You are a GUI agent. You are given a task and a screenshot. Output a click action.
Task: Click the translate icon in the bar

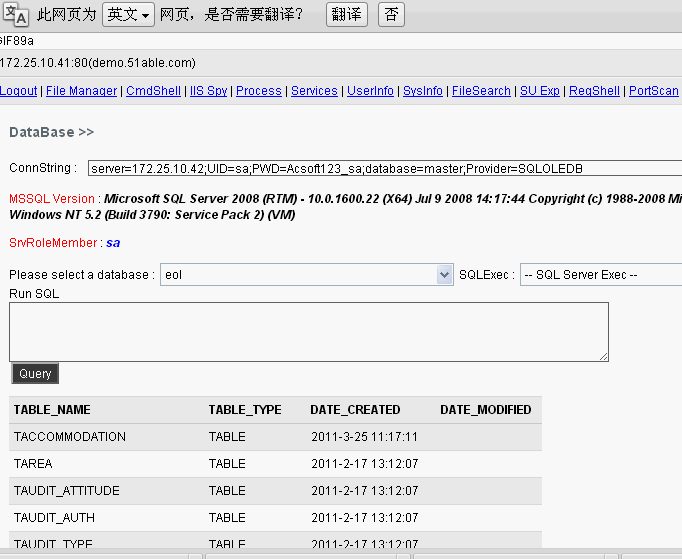coord(15,14)
